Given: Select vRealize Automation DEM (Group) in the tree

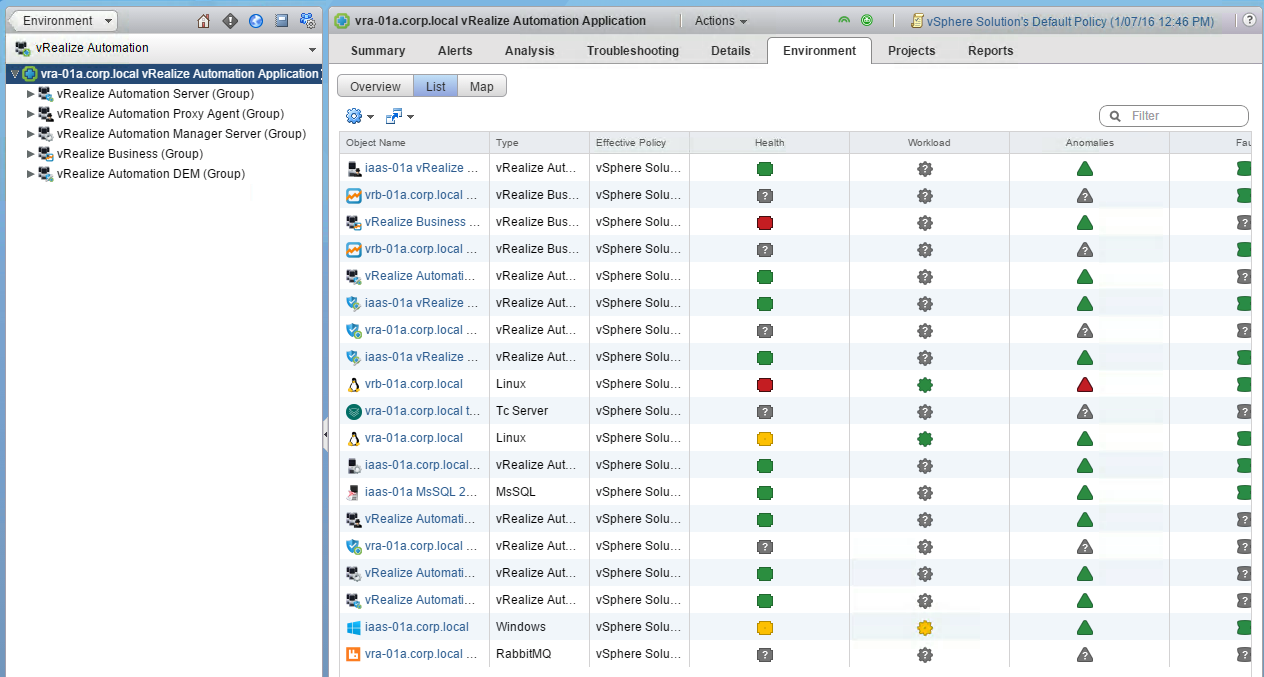Looking at the screenshot, I should point(151,174).
